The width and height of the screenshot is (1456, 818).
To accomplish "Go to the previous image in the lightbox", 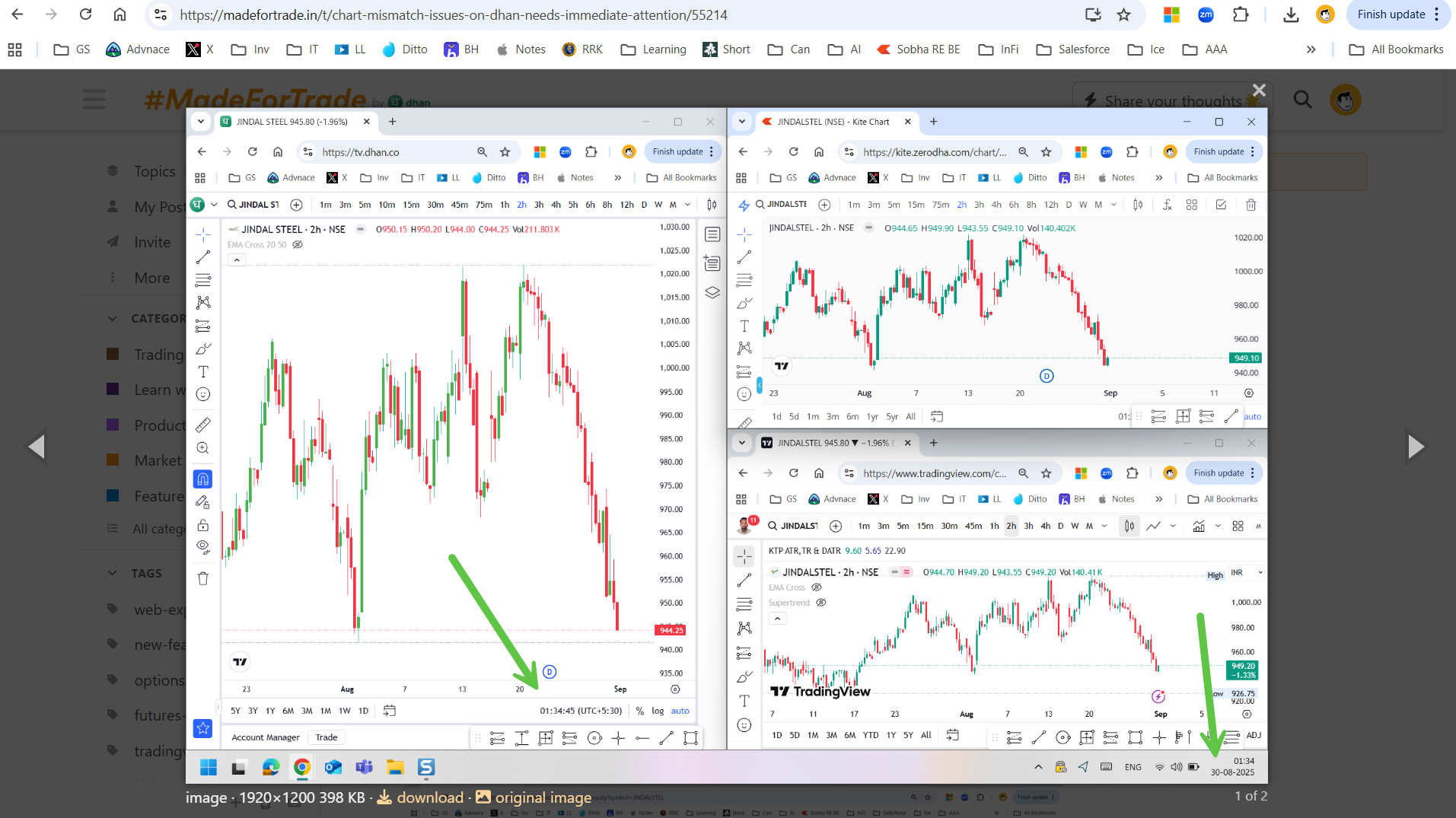I will 37,447.
